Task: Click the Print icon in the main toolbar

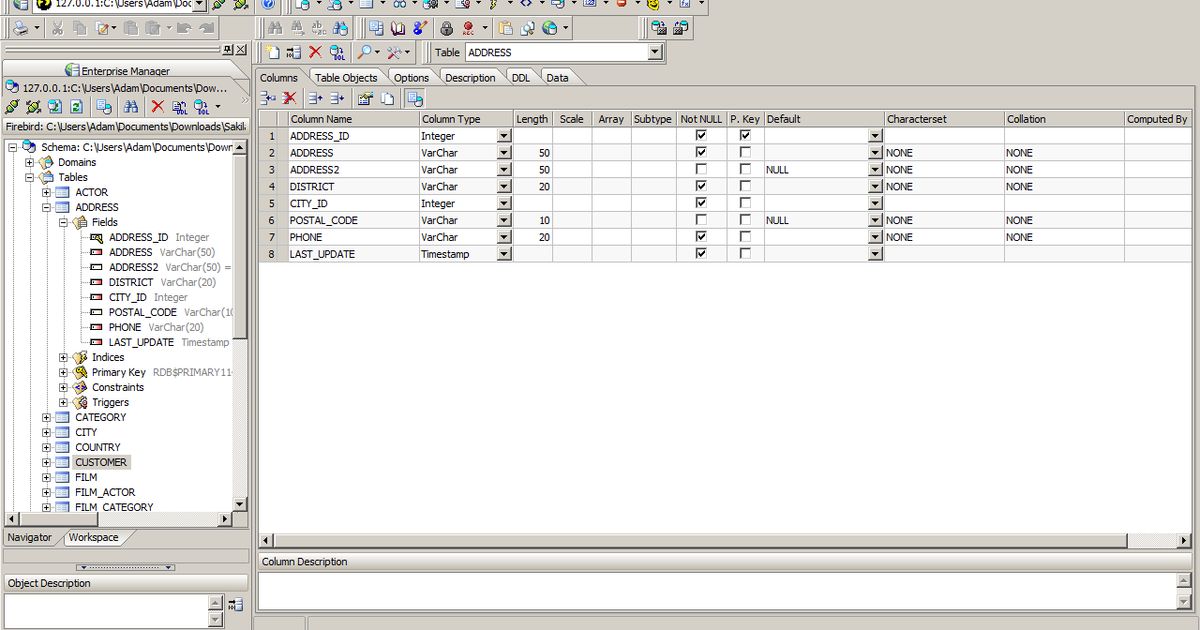Action: pyautogui.click(x=22, y=27)
